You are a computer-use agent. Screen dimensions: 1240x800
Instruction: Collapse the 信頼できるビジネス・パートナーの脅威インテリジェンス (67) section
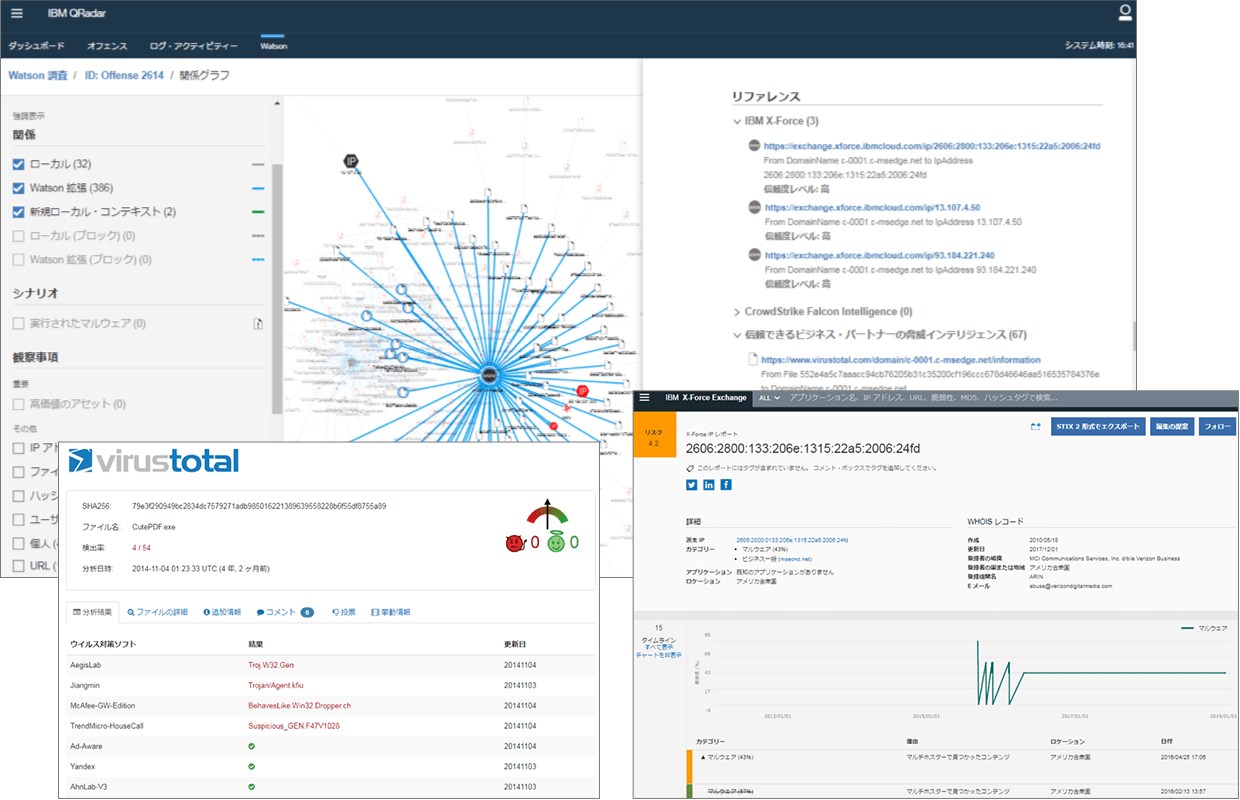[x=737, y=335]
